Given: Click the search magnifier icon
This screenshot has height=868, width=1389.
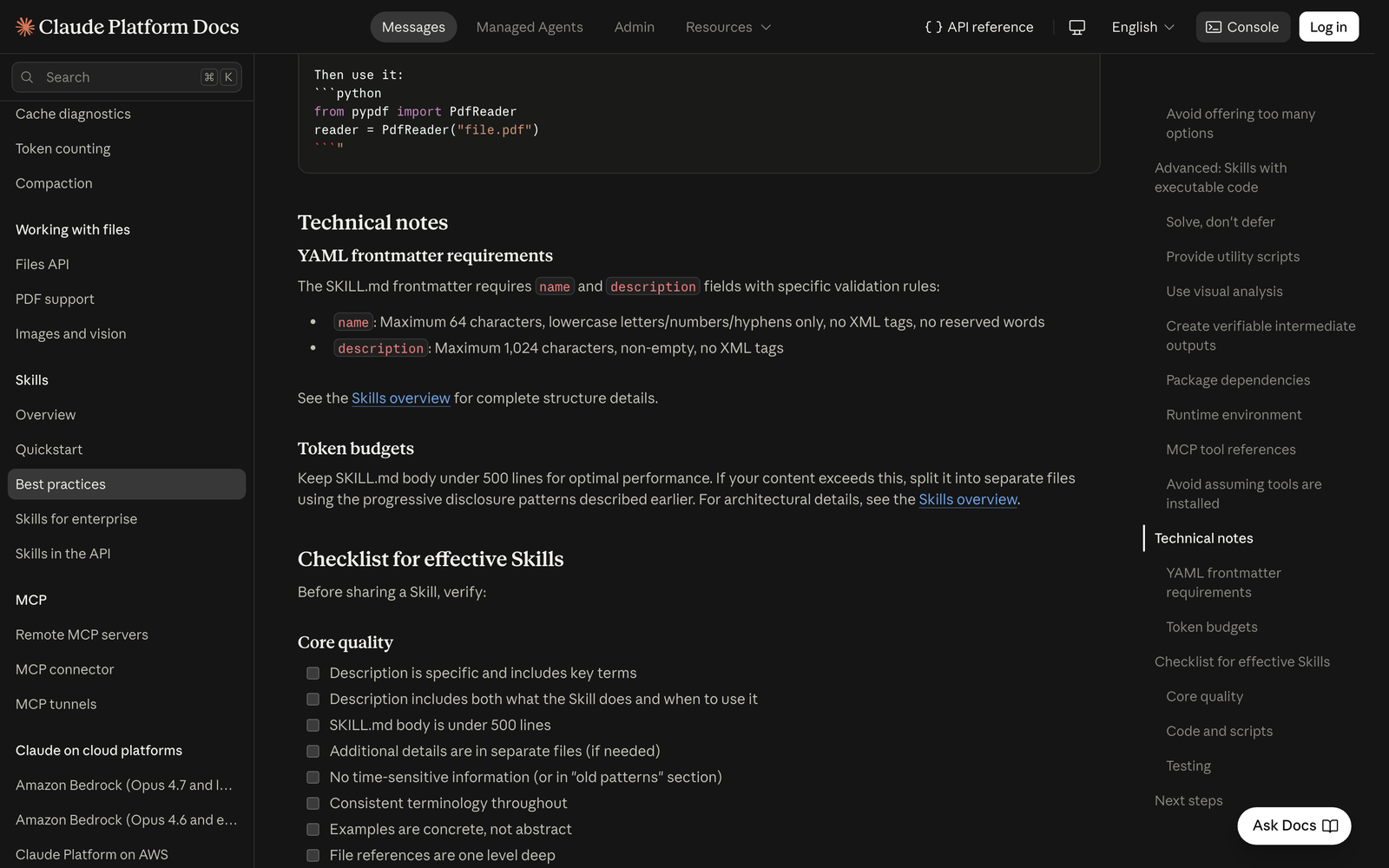Looking at the screenshot, I should coord(27,77).
